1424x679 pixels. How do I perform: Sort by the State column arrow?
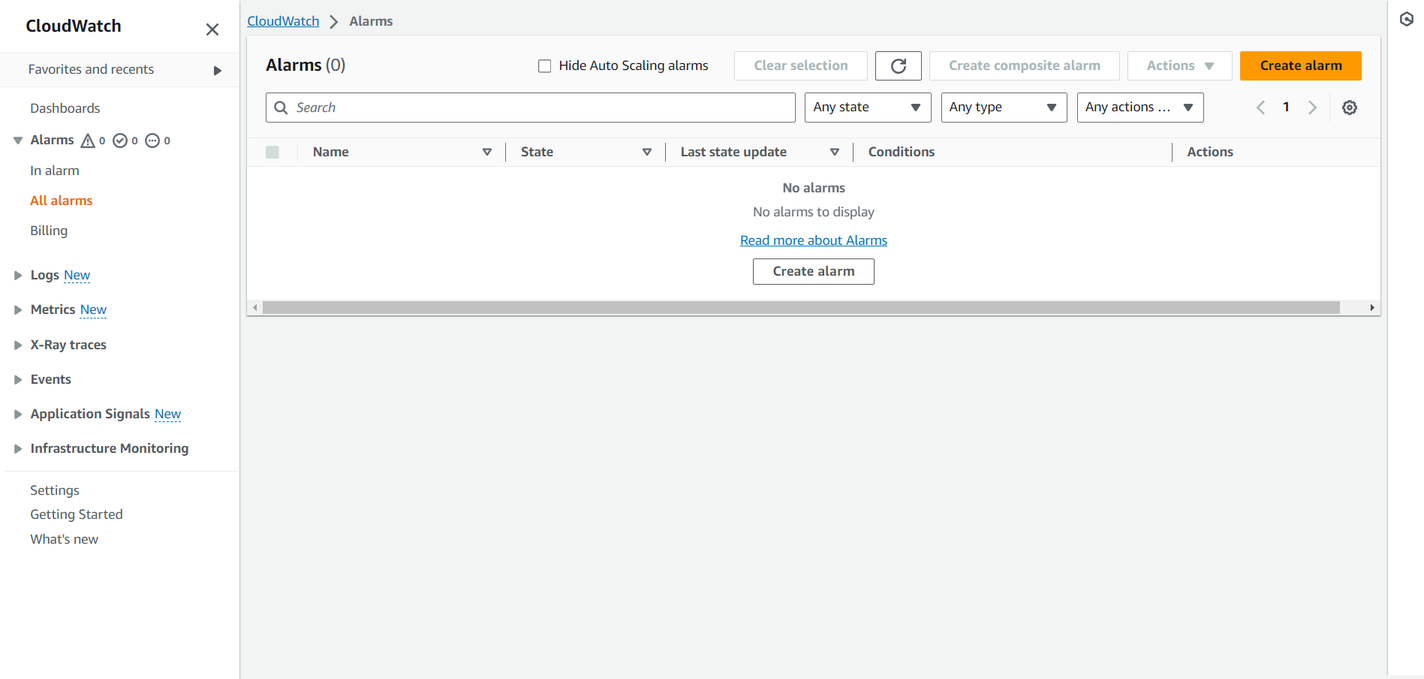[647, 152]
